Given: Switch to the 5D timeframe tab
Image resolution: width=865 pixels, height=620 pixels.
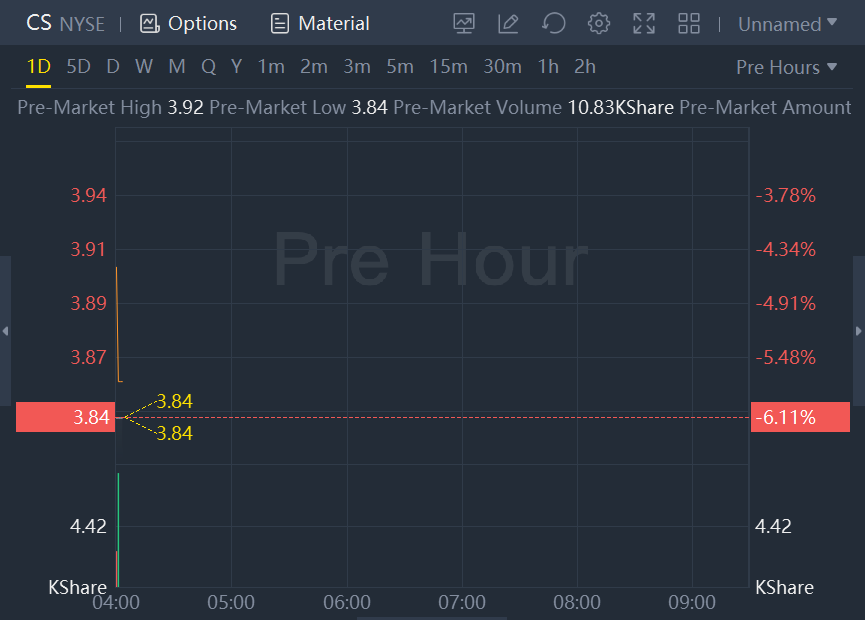Looking at the screenshot, I should coord(78,67).
